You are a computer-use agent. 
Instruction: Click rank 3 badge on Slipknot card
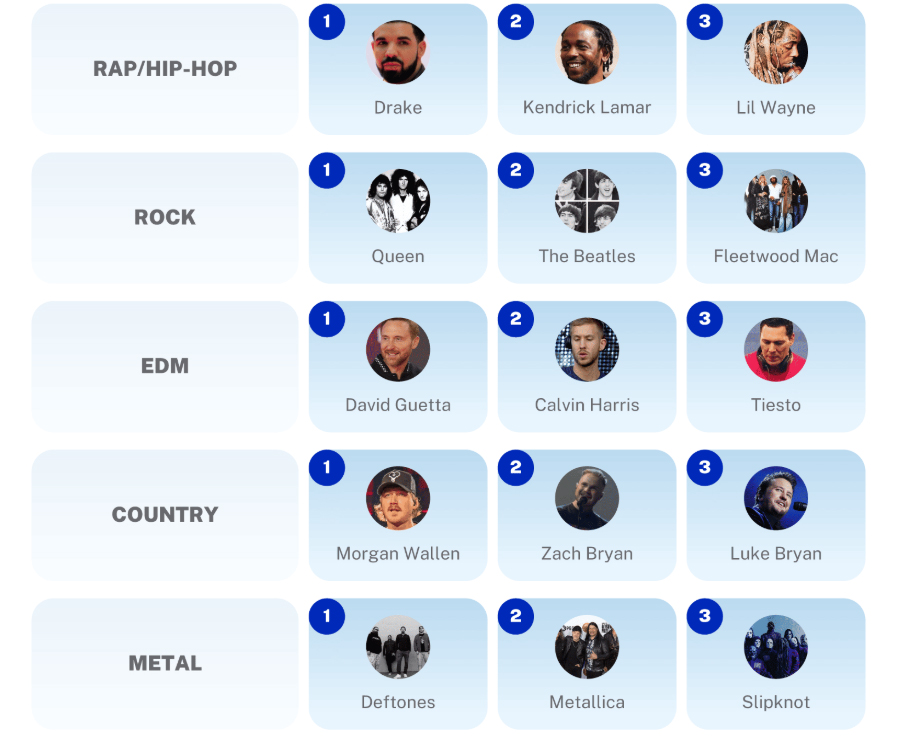(705, 616)
